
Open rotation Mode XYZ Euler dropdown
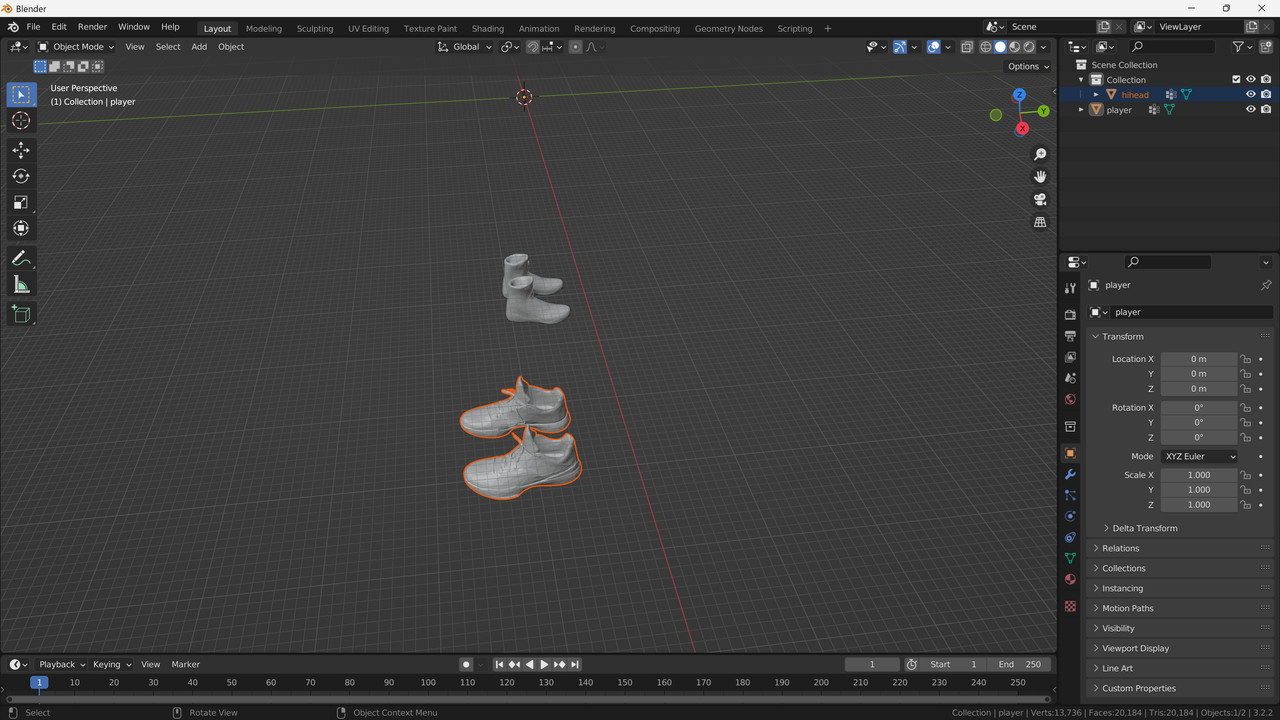(1199, 457)
